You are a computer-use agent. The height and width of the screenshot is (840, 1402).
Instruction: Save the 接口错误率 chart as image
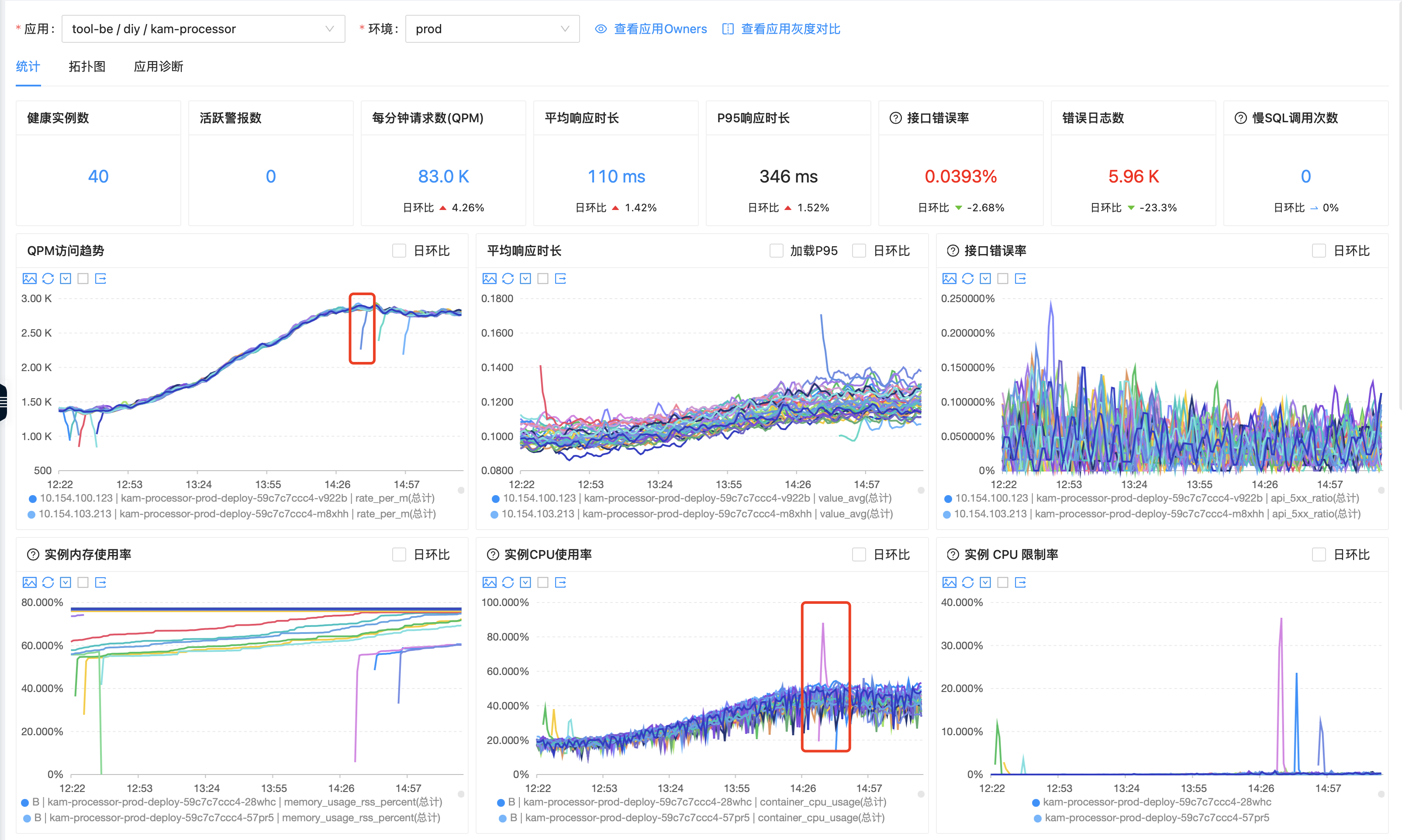pos(949,279)
